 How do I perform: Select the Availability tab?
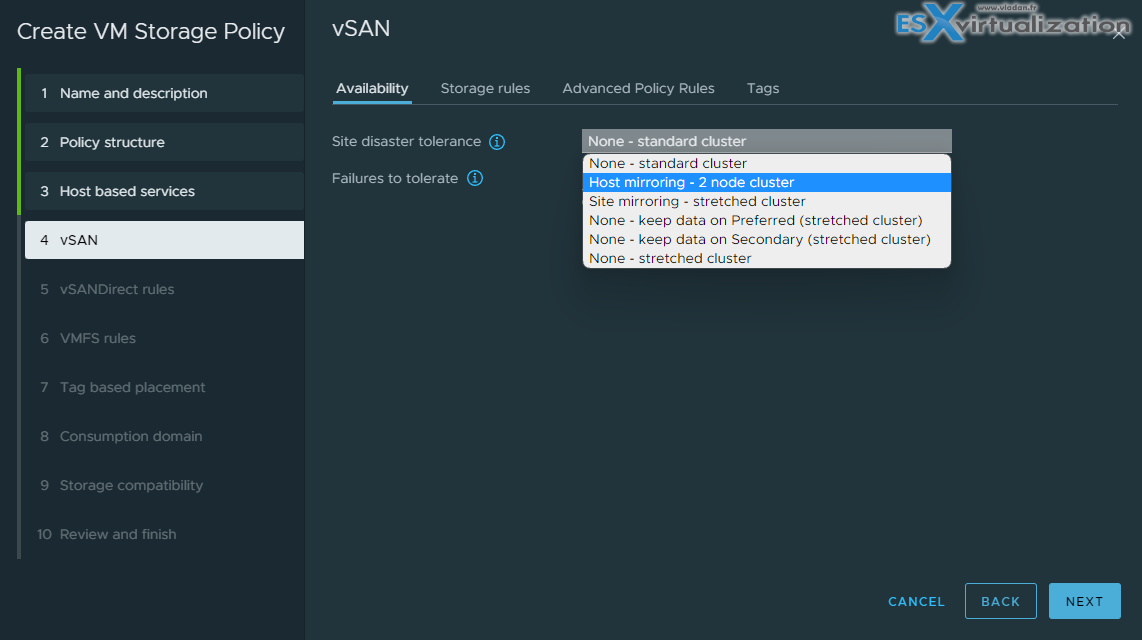tap(371, 89)
